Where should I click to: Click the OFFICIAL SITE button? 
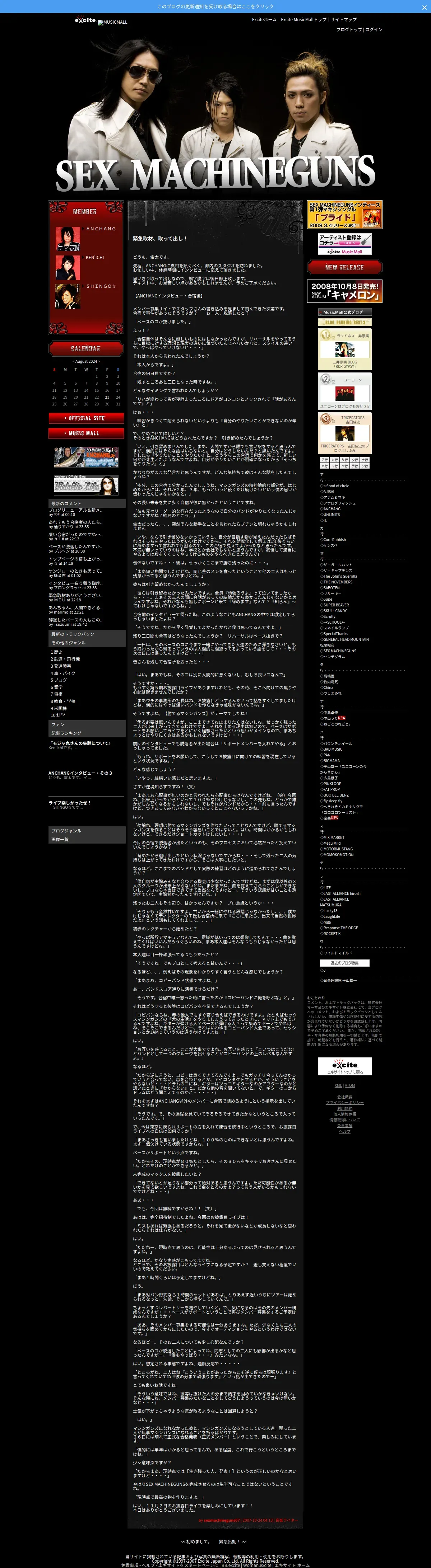coord(86,418)
